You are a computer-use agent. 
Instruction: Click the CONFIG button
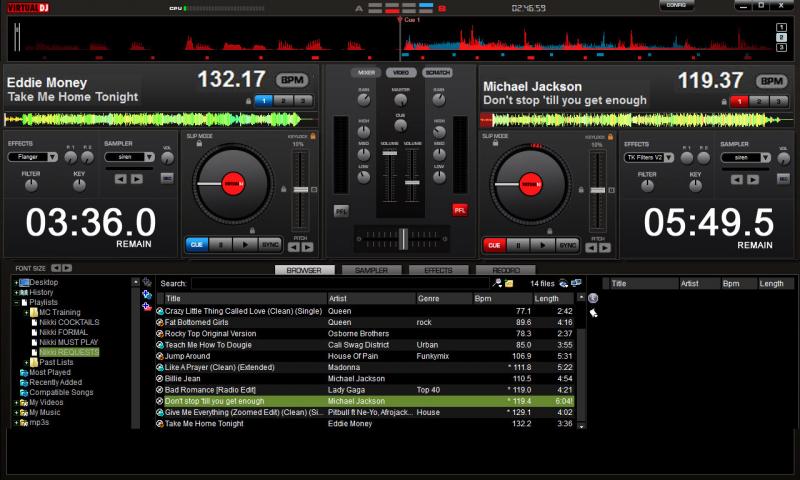point(677,5)
